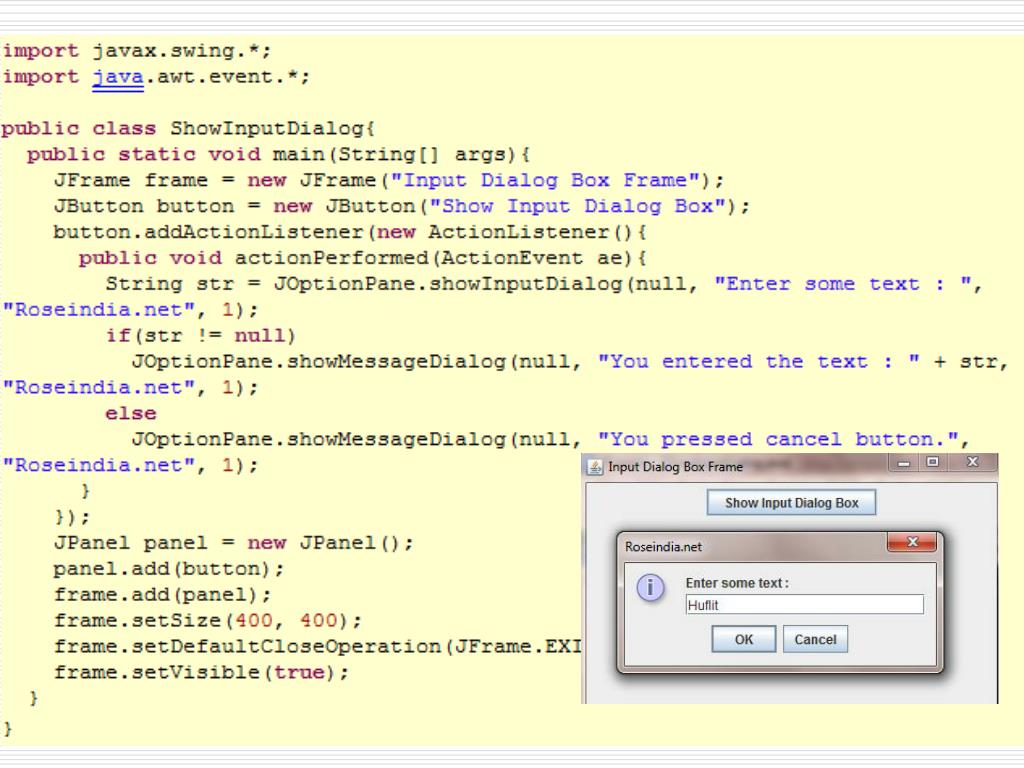This screenshot has height=768, width=1024.
Task: Dismiss the input dialog with Cancel
Action: click(x=815, y=639)
